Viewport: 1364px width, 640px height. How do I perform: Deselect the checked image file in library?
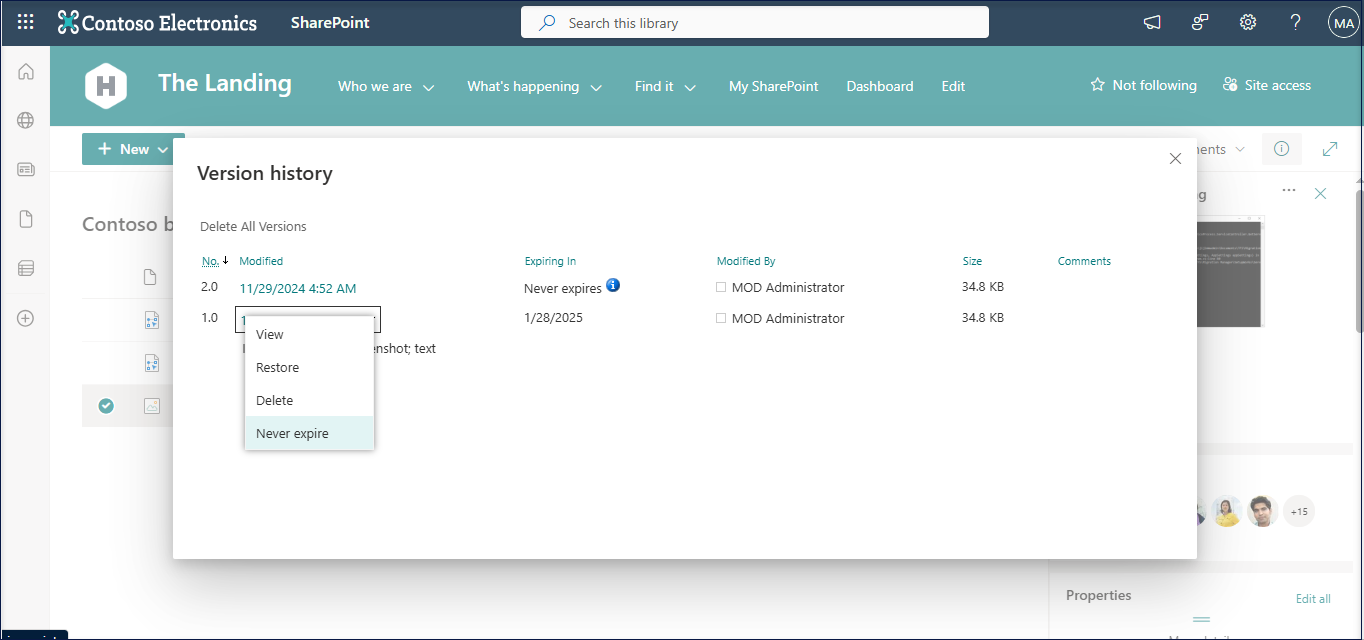point(105,405)
